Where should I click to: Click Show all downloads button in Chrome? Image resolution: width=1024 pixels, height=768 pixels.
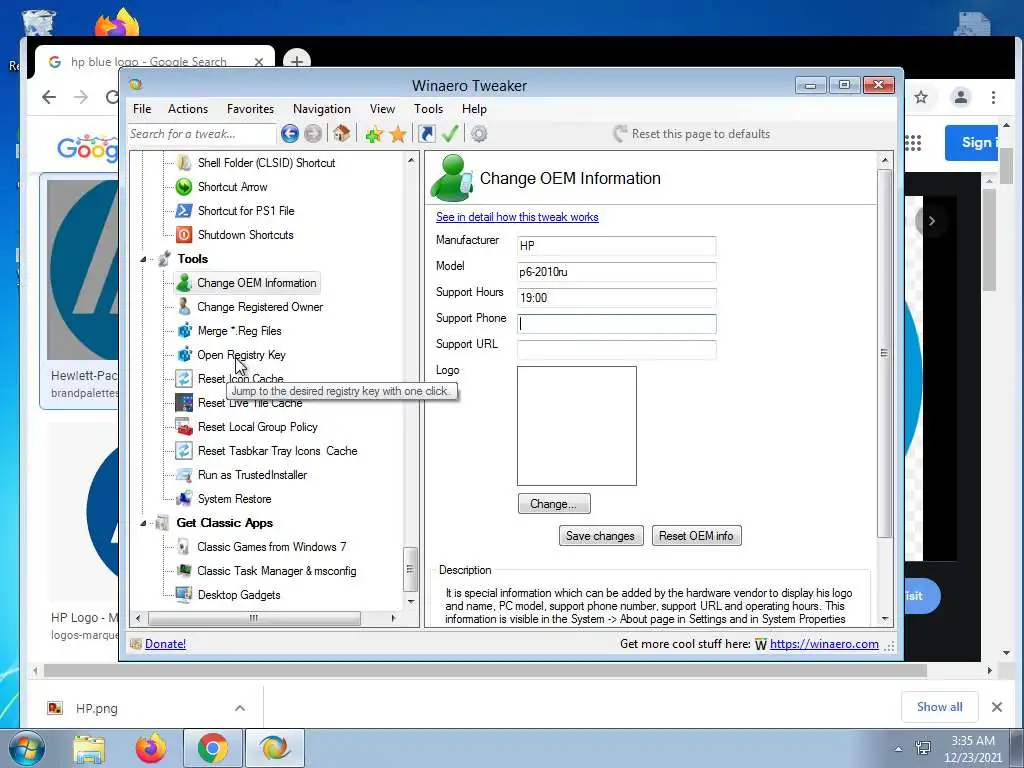(939, 707)
